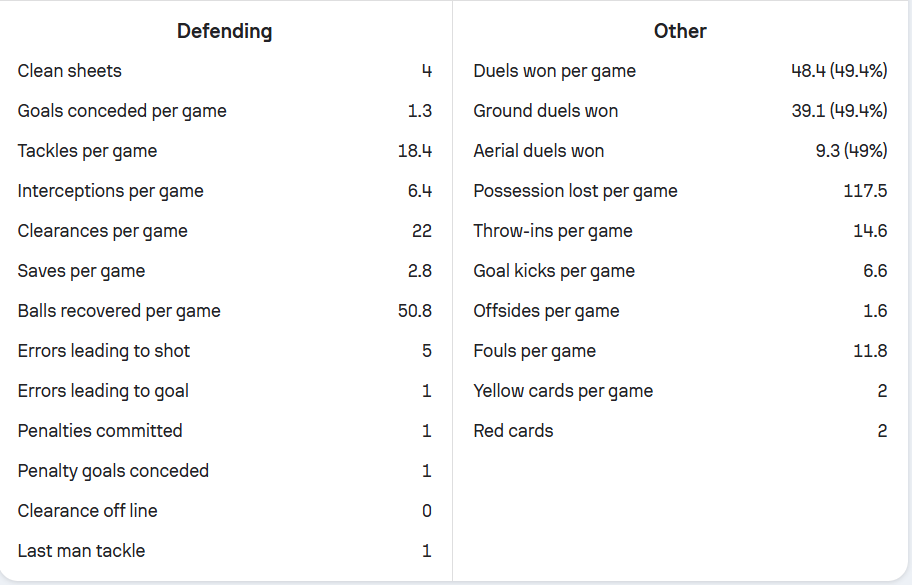912x585 pixels.
Task: Click the Errors leading to goal label
Action: pos(103,391)
